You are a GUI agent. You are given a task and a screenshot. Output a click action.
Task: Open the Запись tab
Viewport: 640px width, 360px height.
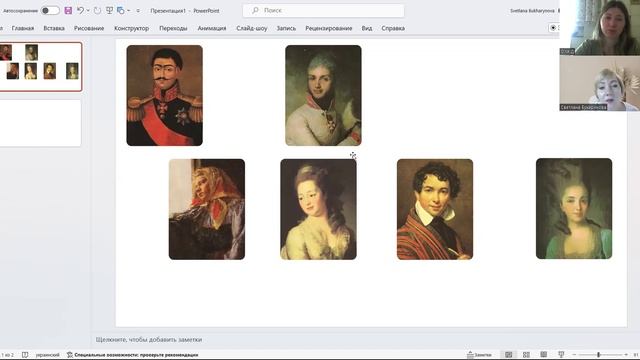coord(286,28)
